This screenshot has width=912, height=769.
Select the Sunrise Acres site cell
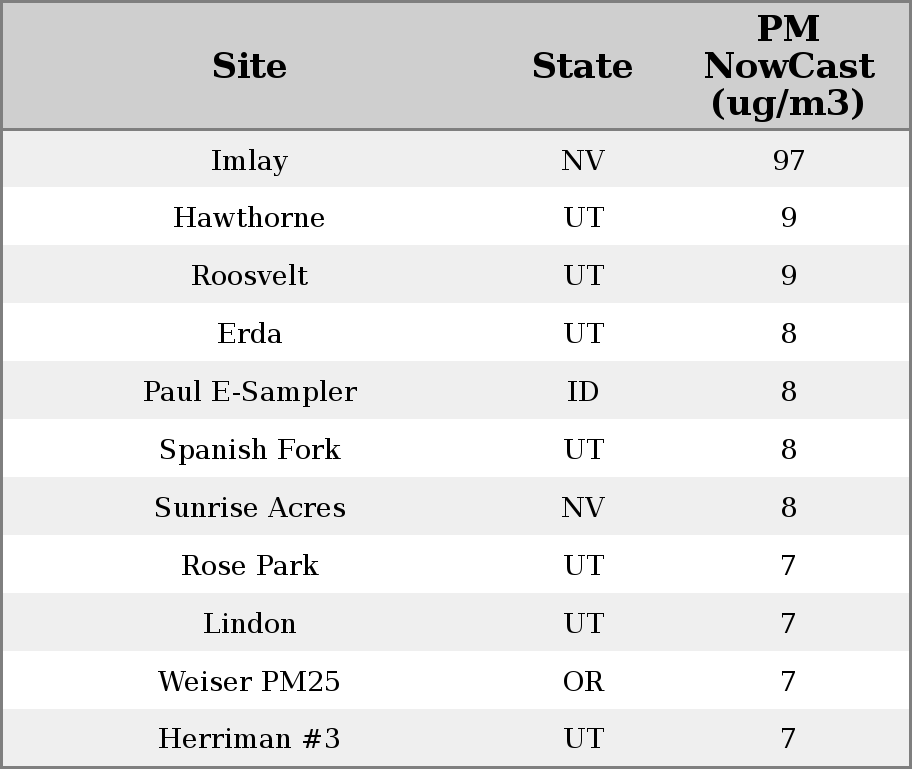click(x=249, y=508)
